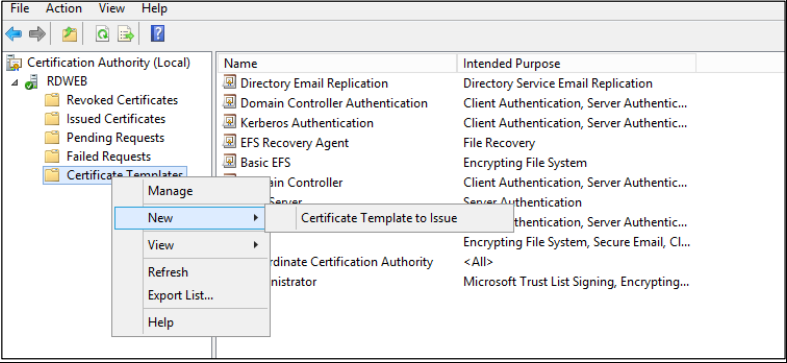Screen dimensions: 787x363
Task: Select the Kerberos Authentication row name
Action: tap(307, 123)
